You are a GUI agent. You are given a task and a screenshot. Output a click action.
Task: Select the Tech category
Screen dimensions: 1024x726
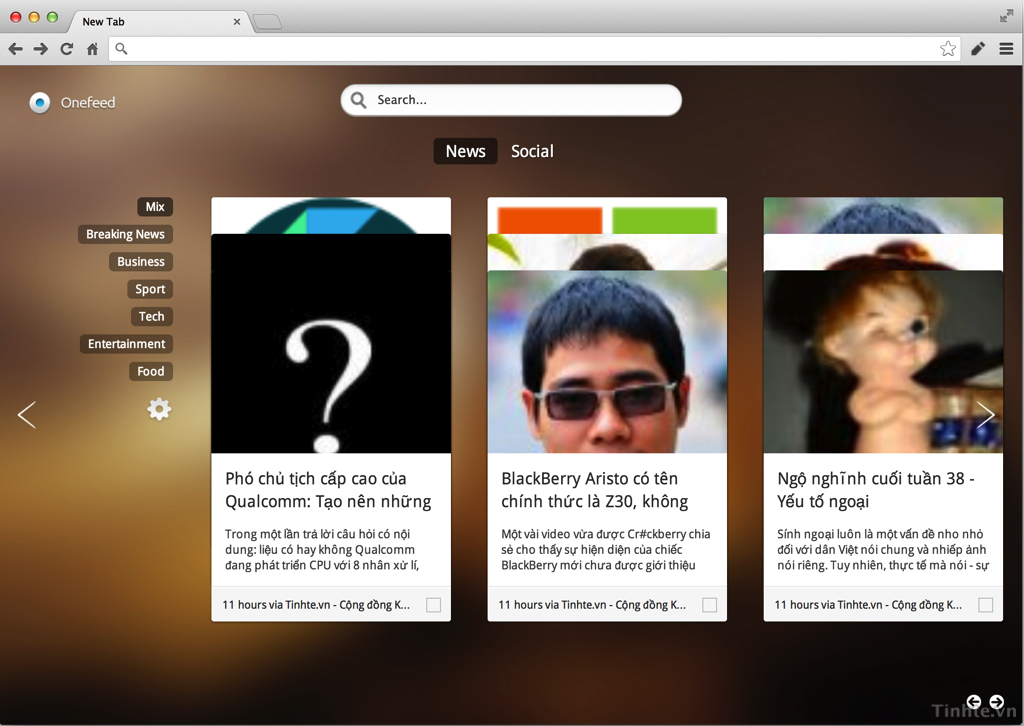[152, 317]
